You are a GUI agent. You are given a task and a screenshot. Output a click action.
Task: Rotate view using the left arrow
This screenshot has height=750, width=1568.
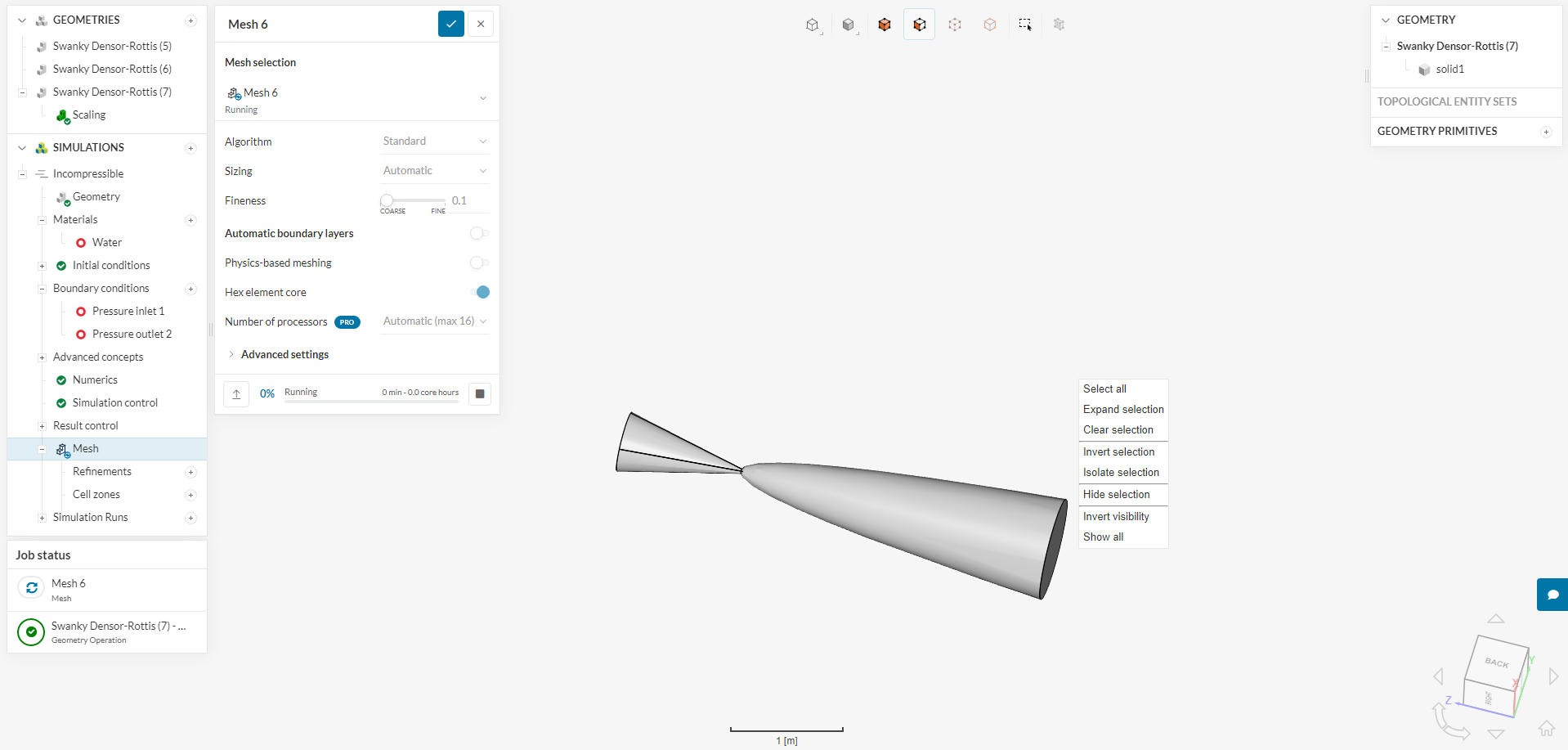pos(1438,676)
